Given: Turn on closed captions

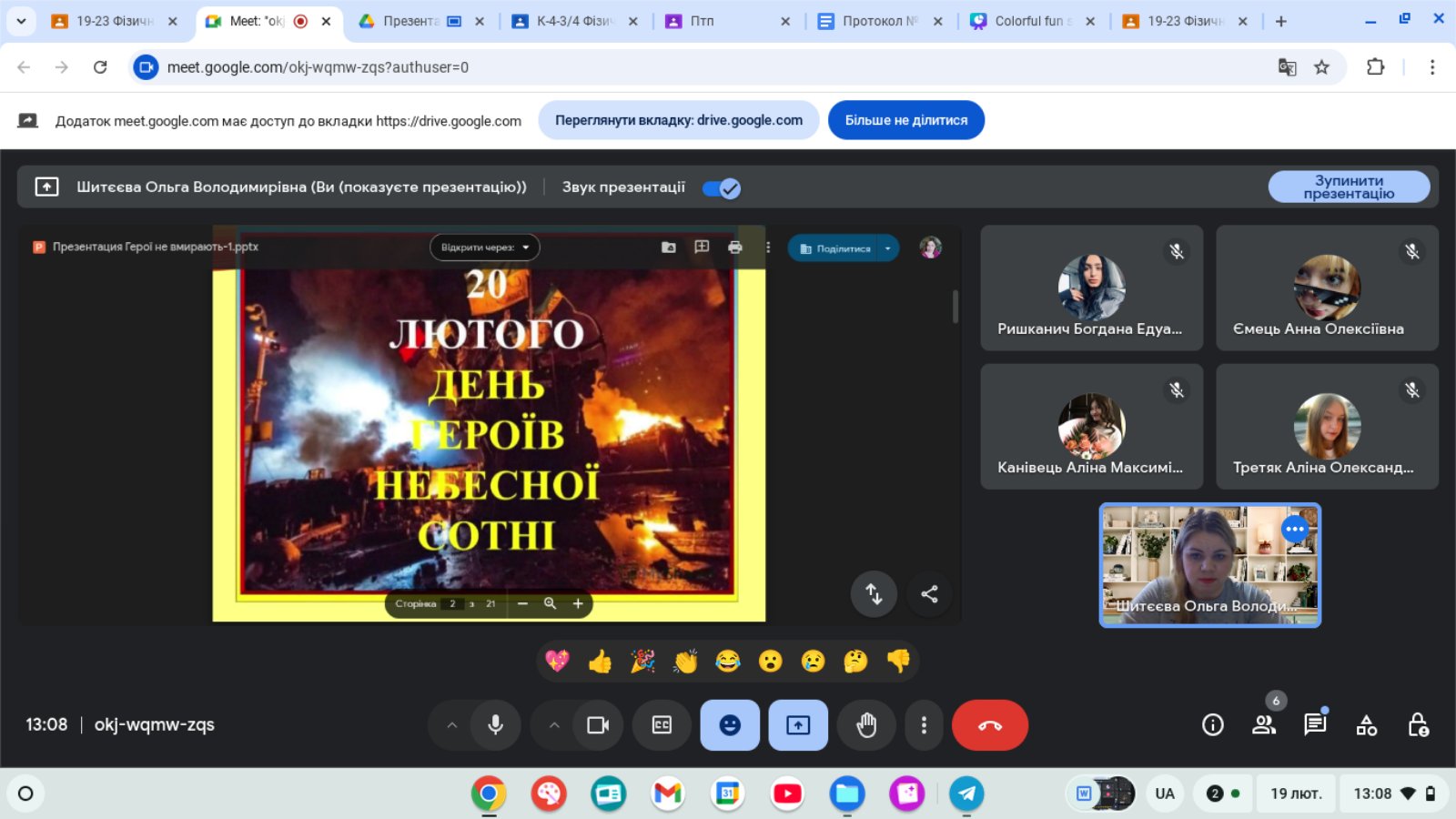Looking at the screenshot, I should [x=662, y=725].
